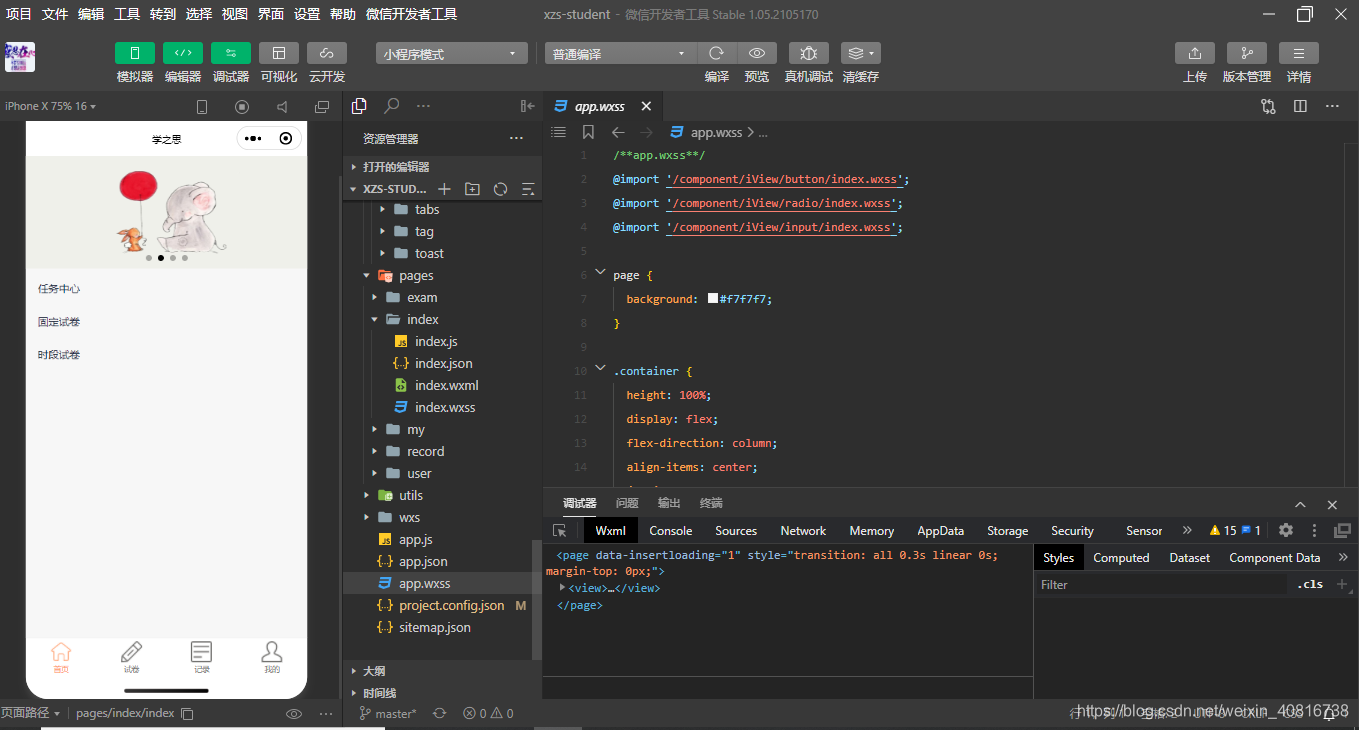Viewport: 1359px width, 730px height.
Task: Click the 我的 tab in simulator
Action: click(x=272, y=657)
